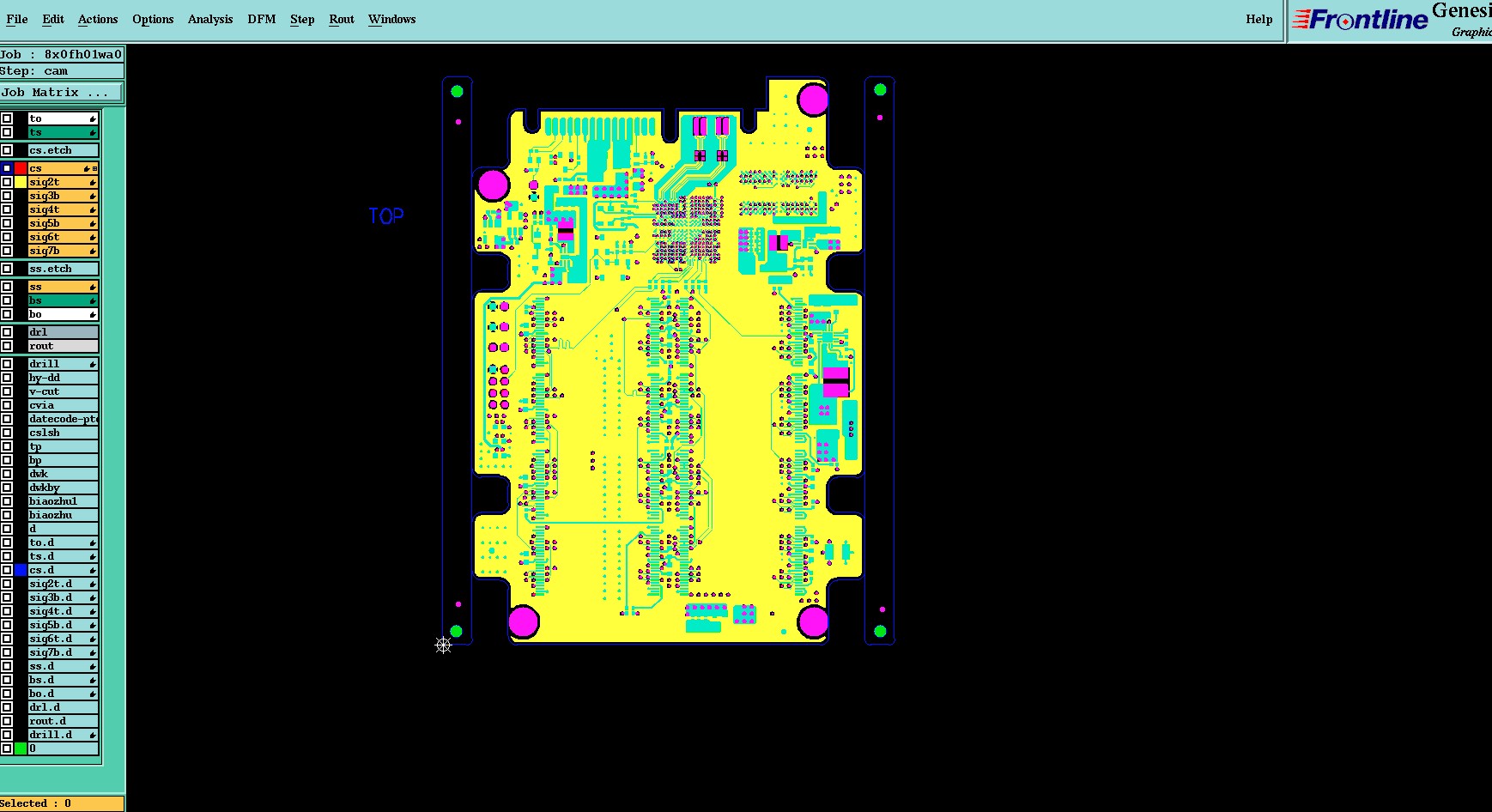Click the marker icon on the 'ts' layer row
Screen dimensions: 1492x812
coord(93,133)
